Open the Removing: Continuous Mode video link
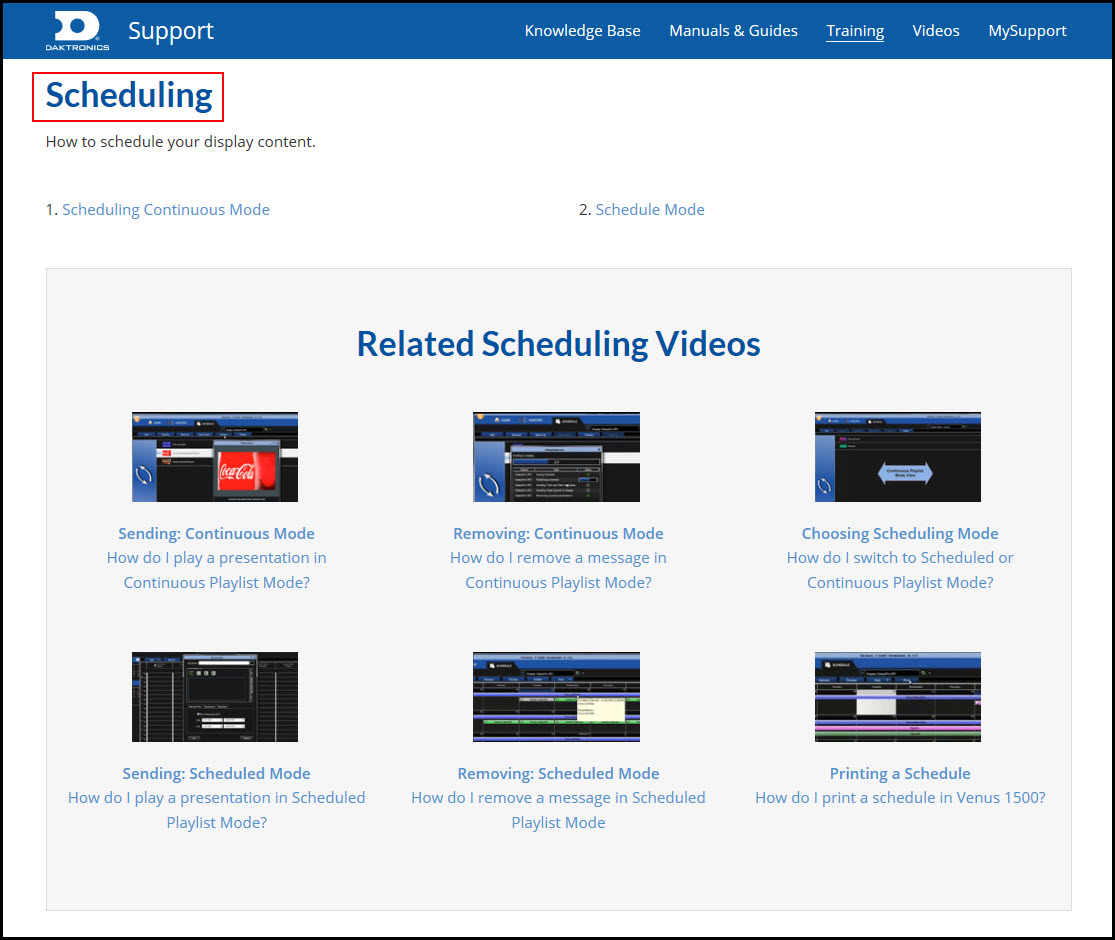Viewport: 1115px width, 940px height. click(558, 533)
